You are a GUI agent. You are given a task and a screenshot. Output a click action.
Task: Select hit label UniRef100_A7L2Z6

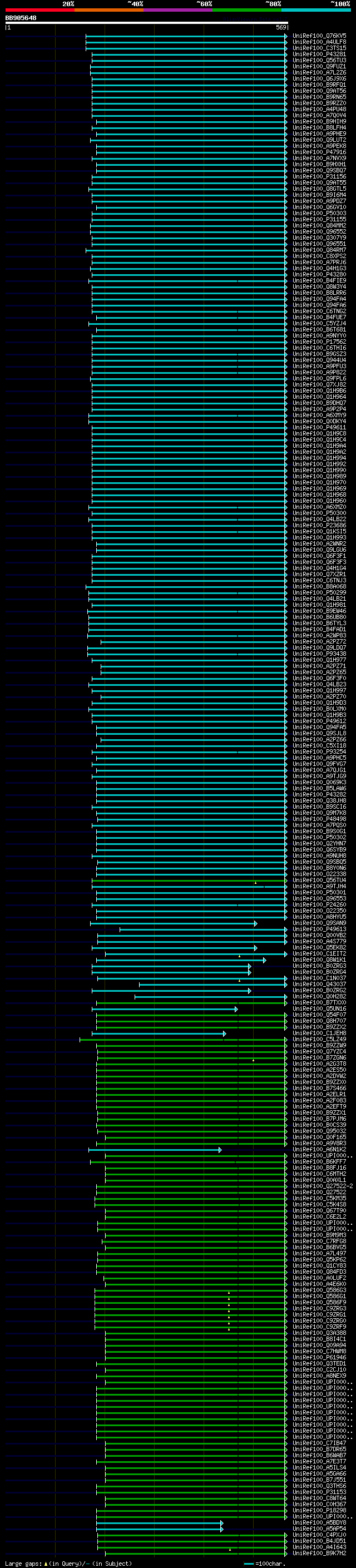point(319,72)
